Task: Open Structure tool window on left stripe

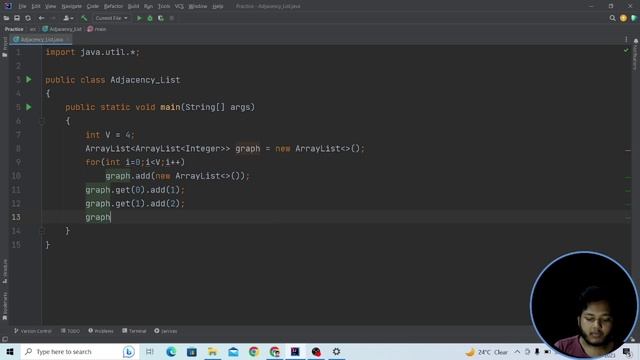Action: click(4, 271)
